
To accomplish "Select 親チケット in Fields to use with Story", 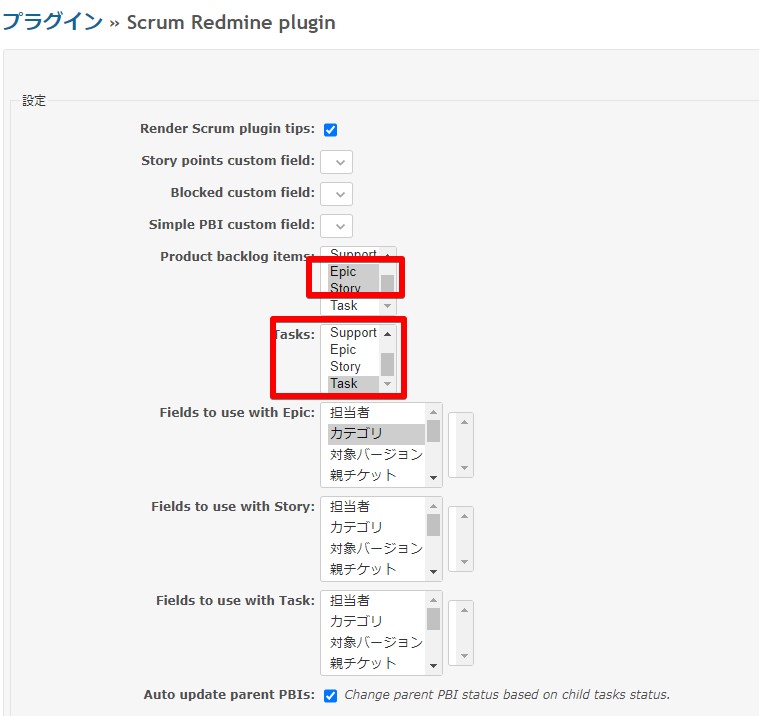I will tap(377, 569).
